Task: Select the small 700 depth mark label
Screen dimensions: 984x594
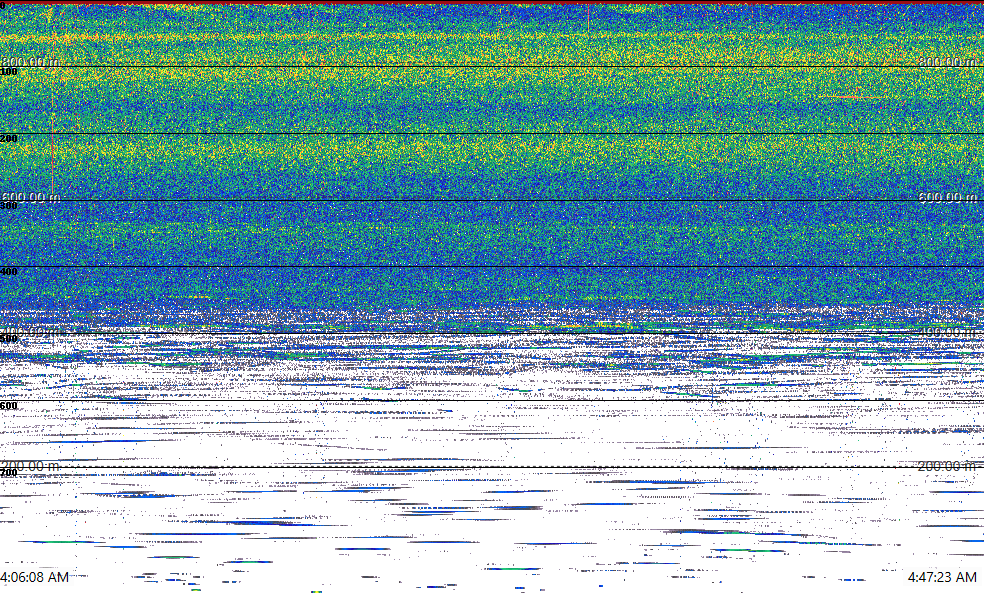Action: coord(9,473)
